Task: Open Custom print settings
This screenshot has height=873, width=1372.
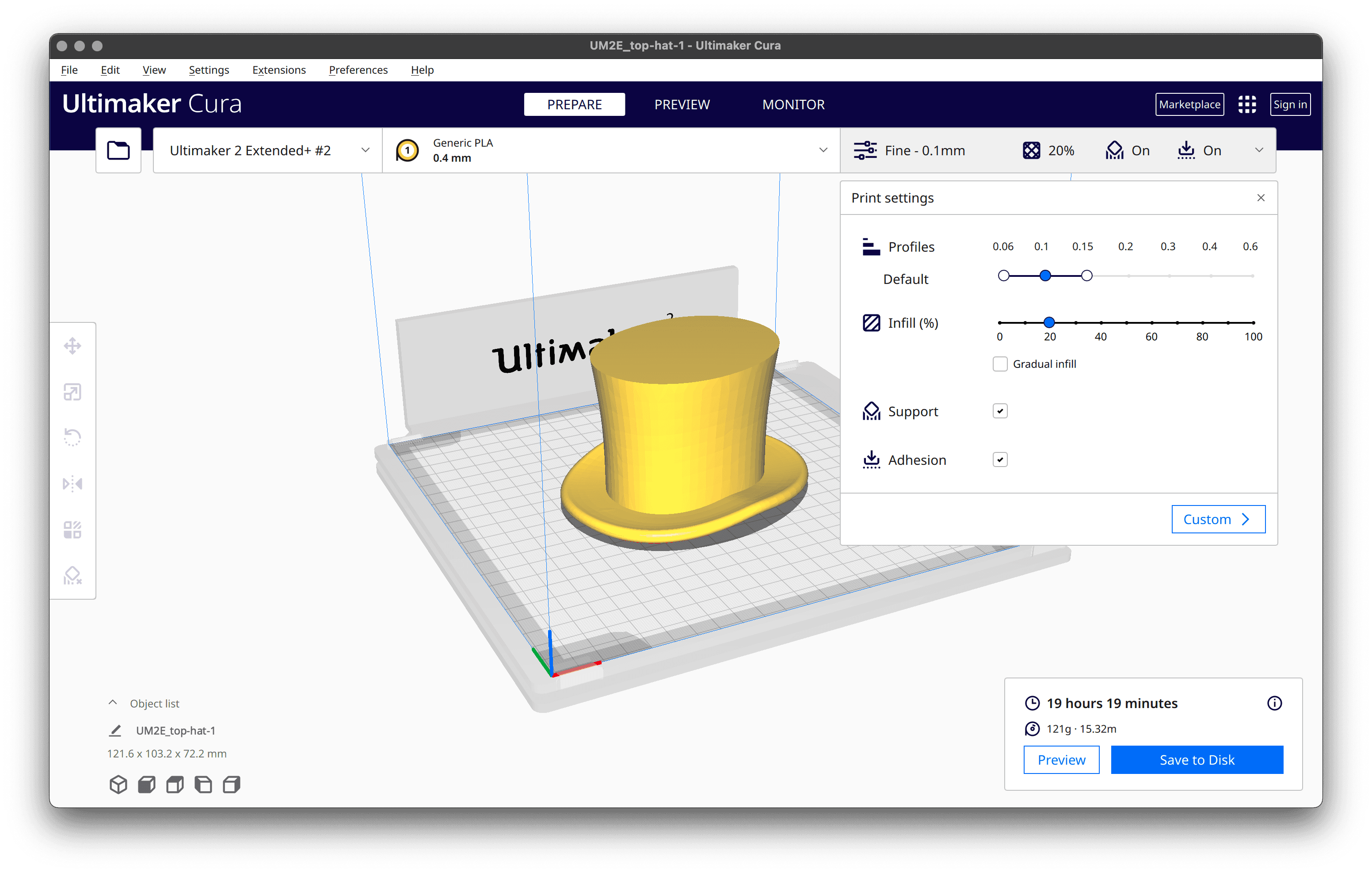Action: [x=1218, y=519]
